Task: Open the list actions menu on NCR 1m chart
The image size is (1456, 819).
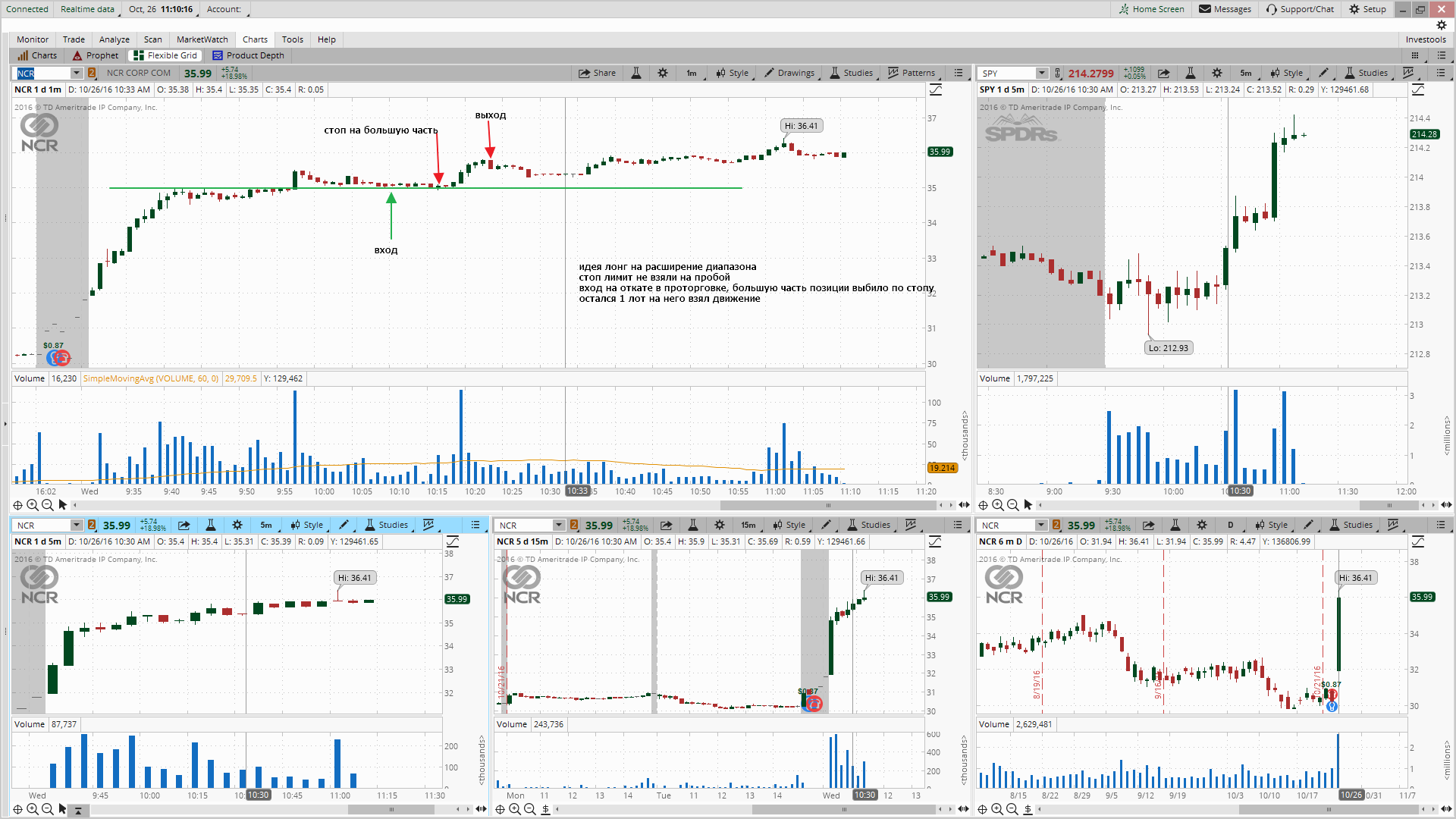Action: pyautogui.click(x=959, y=73)
